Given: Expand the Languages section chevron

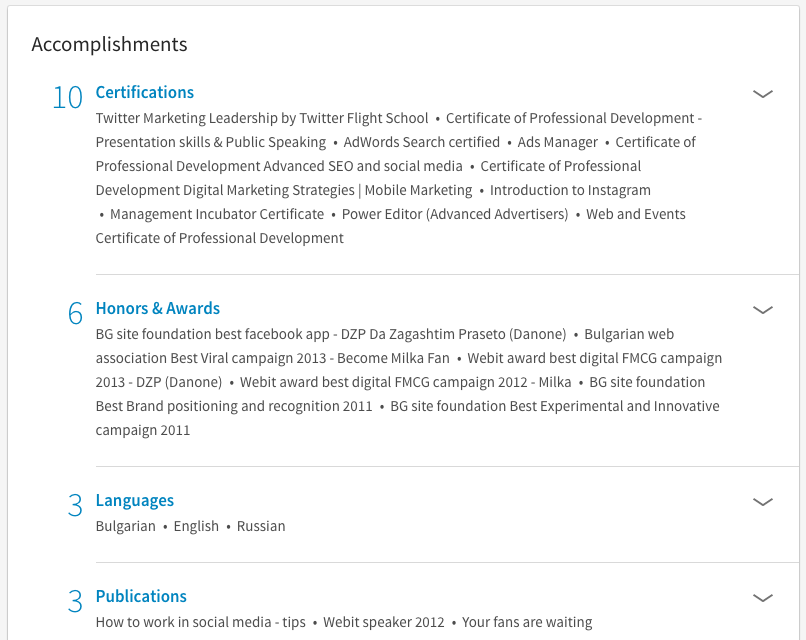Looking at the screenshot, I should click(x=762, y=502).
